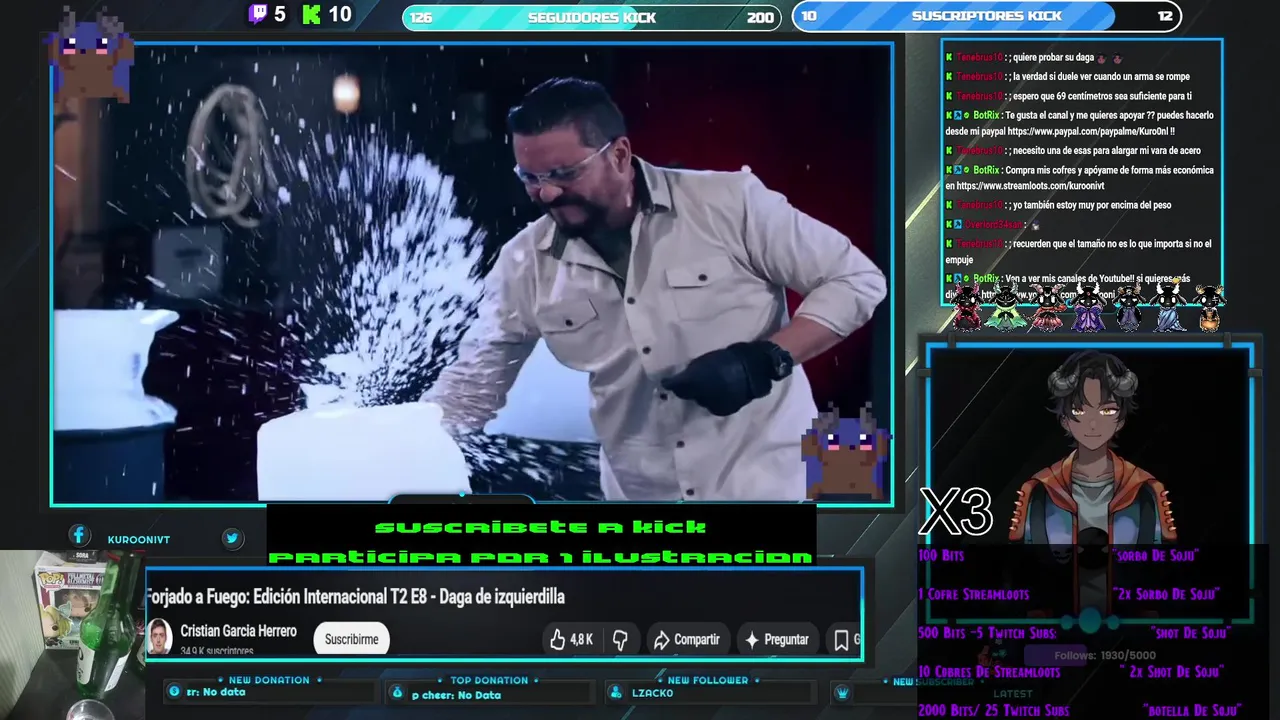Click the webcam view with green bottle
The width and height of the screenshot is (1280, 720).
point(70,635)
